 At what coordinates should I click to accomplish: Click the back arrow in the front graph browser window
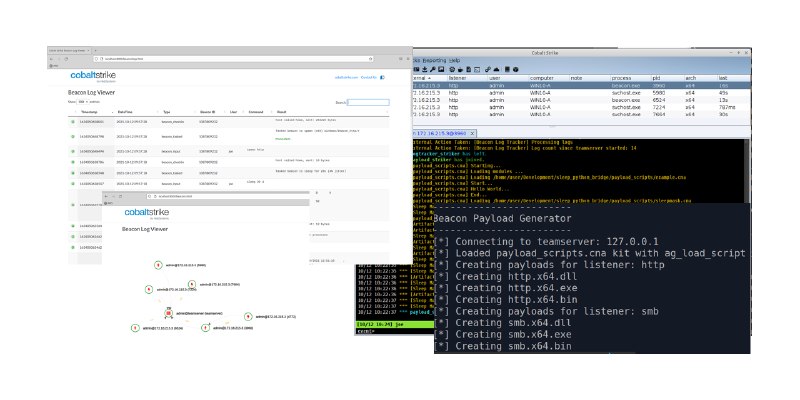click(x=106, y=196)
